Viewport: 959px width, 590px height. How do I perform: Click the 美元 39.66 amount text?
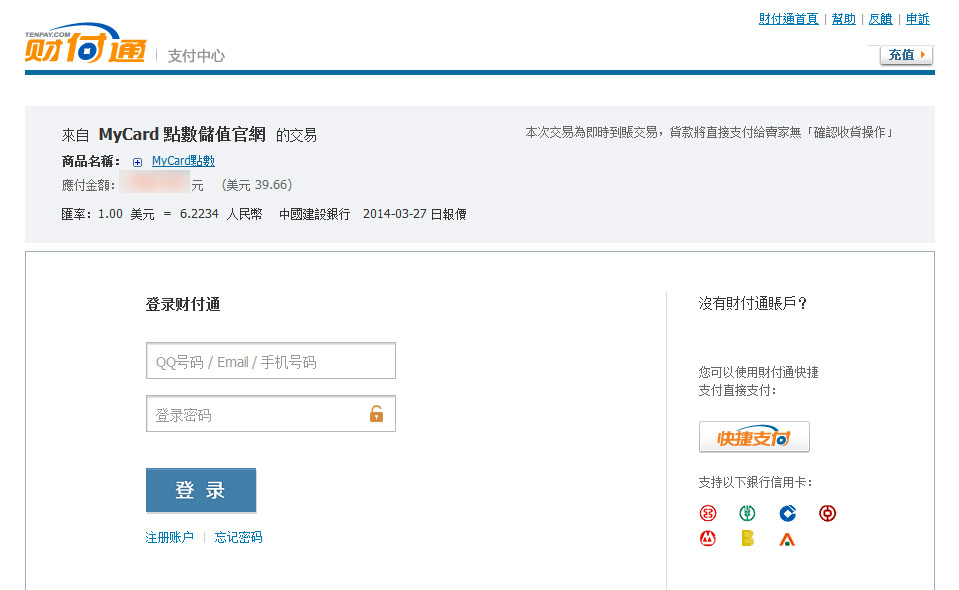point(257,185)
